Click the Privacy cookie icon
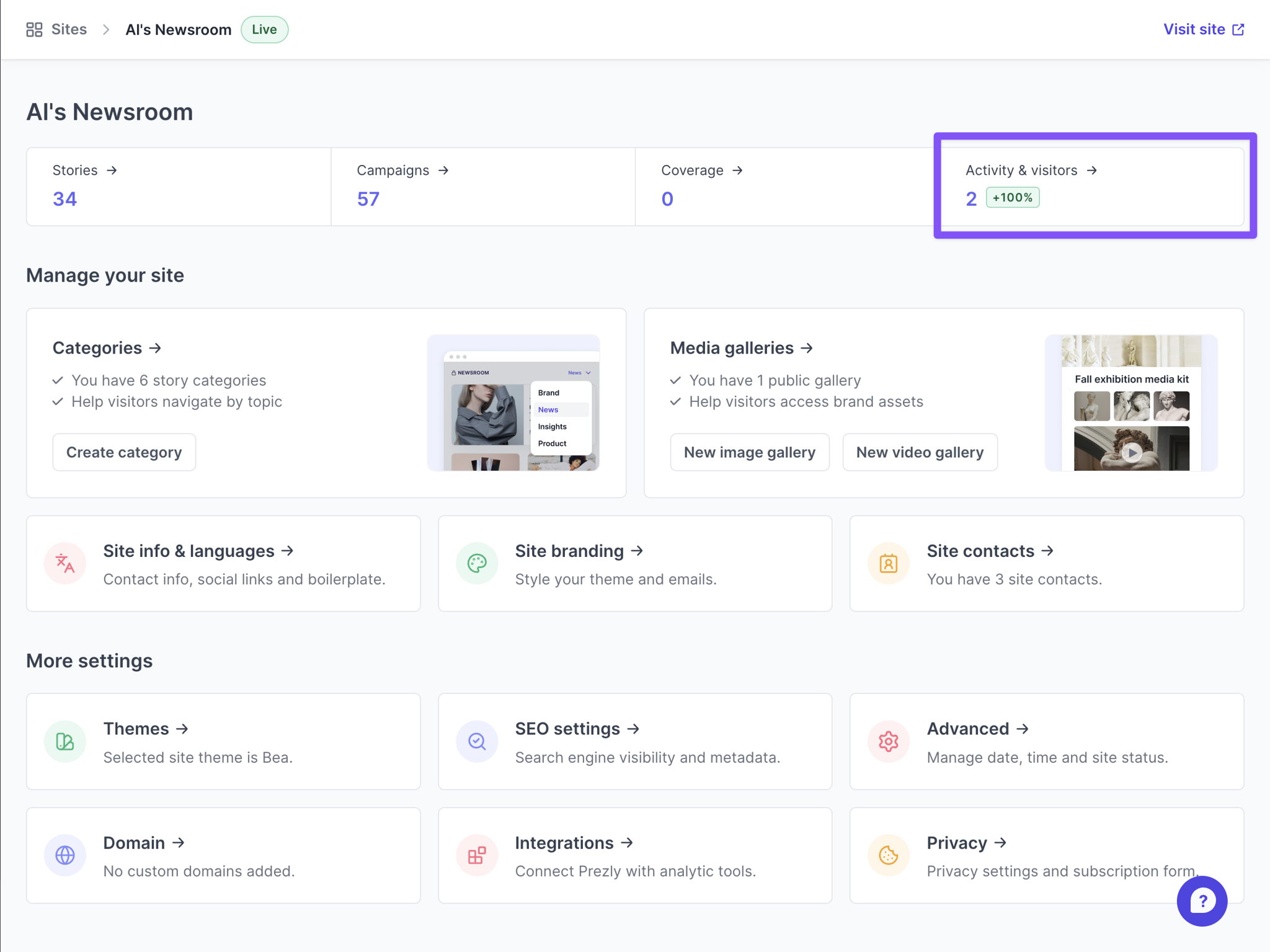The height and width of the screenshot is (952, 1270). [888, 855]
